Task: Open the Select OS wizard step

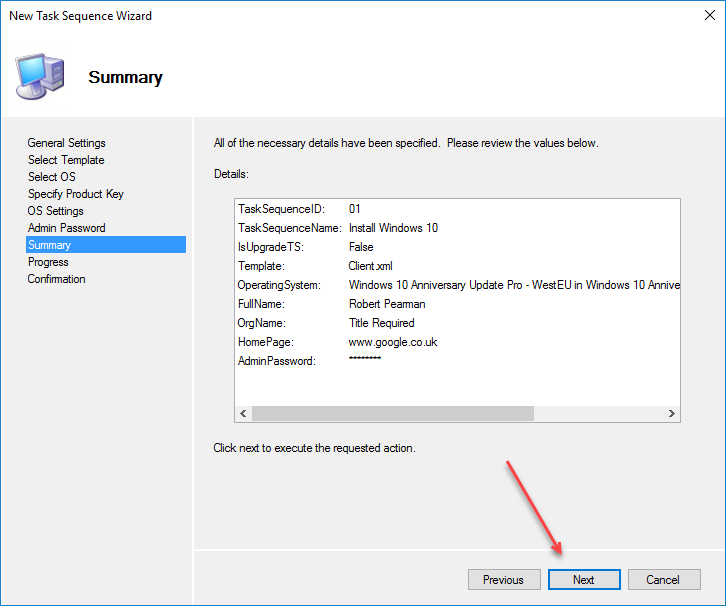Action: pyautogui.click(x=52, y=177)
